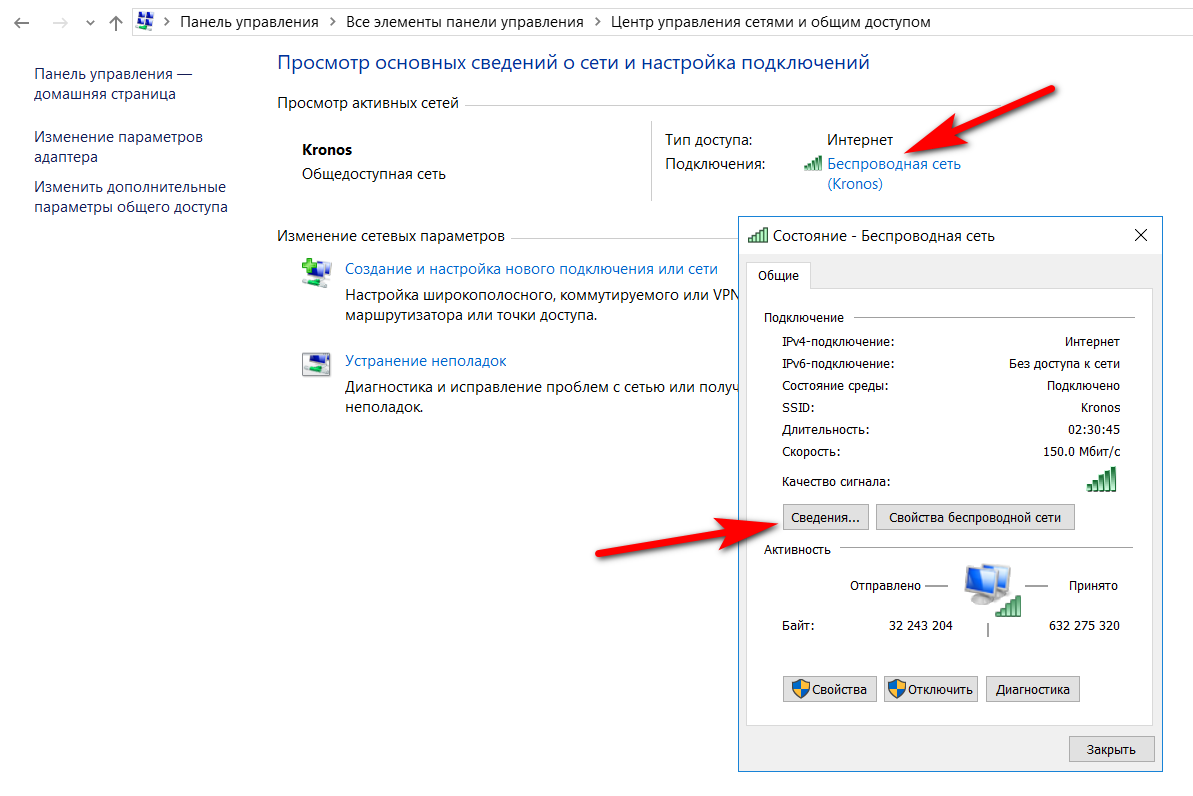Expand chevron before Панель управления breadcrumb
This screenshot has height=796, width=1193.
[167, 22]
